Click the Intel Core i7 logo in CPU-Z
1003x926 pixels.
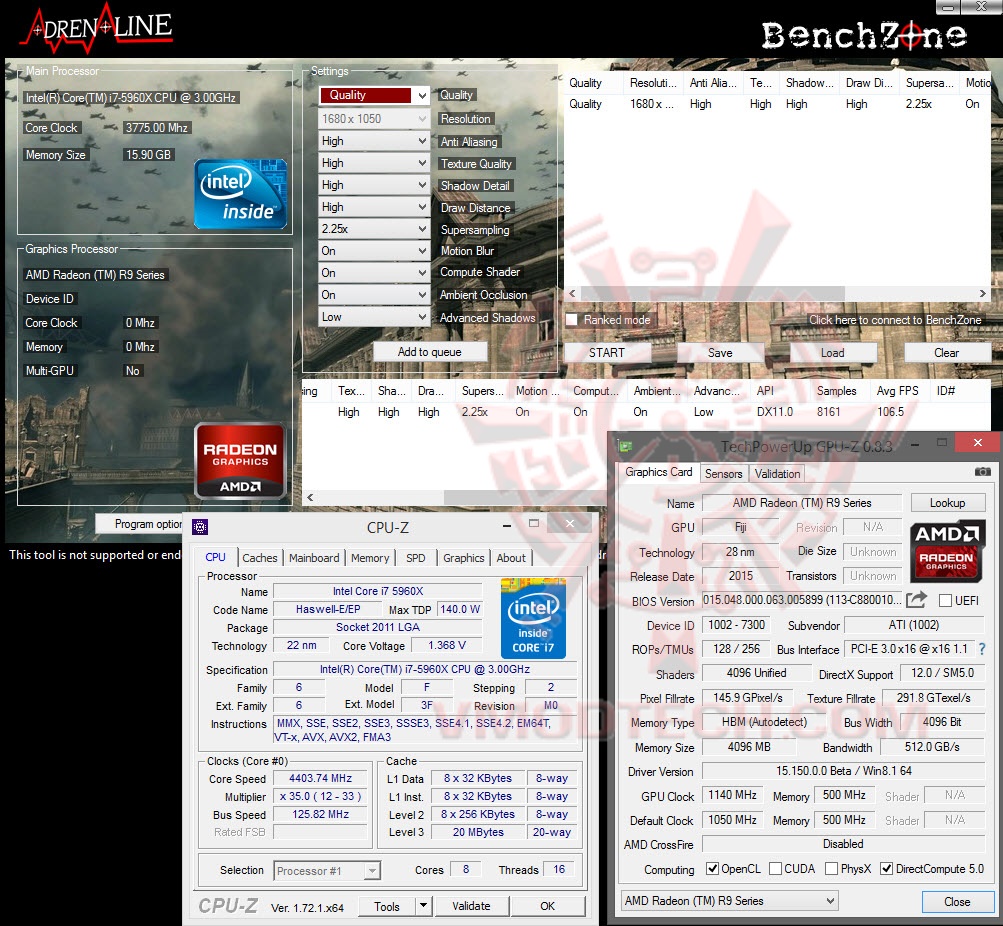point(533,618)
